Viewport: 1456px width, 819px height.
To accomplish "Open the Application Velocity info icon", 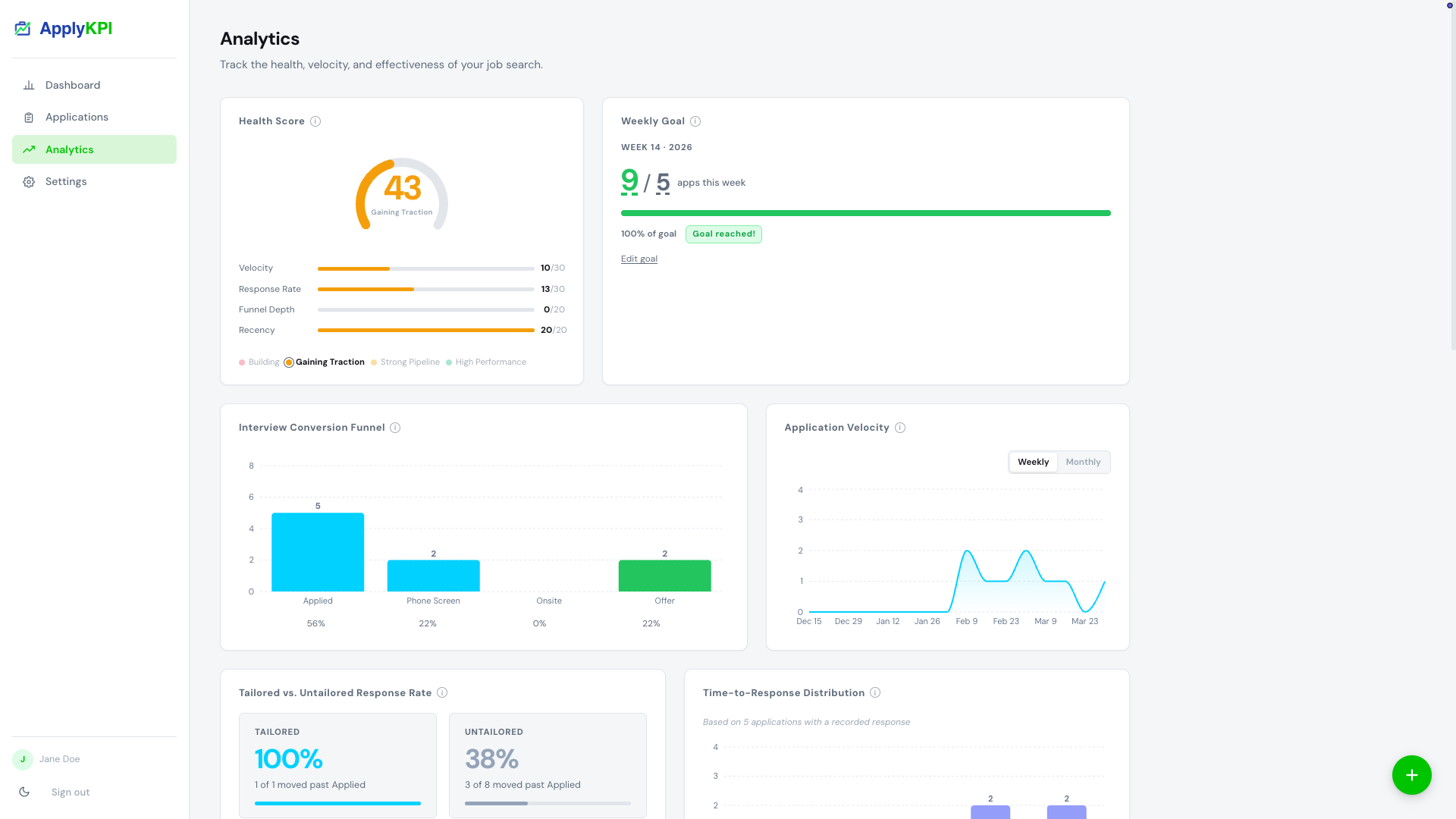I will 899,427.
